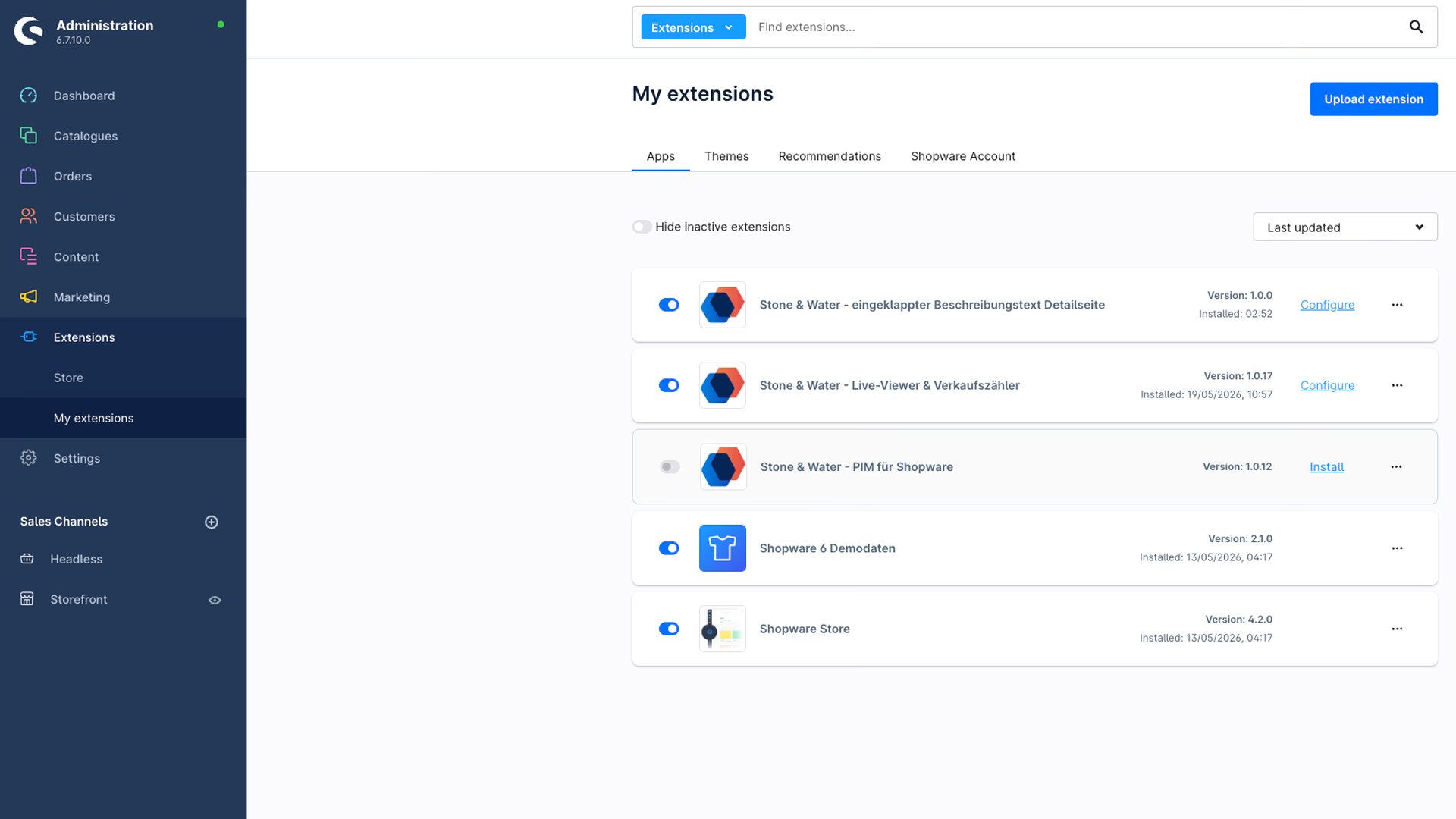Click the Hide inactive extensions label
This screenshot has width=1456, height=819.
pyautogui.click(x=723, y=227)
